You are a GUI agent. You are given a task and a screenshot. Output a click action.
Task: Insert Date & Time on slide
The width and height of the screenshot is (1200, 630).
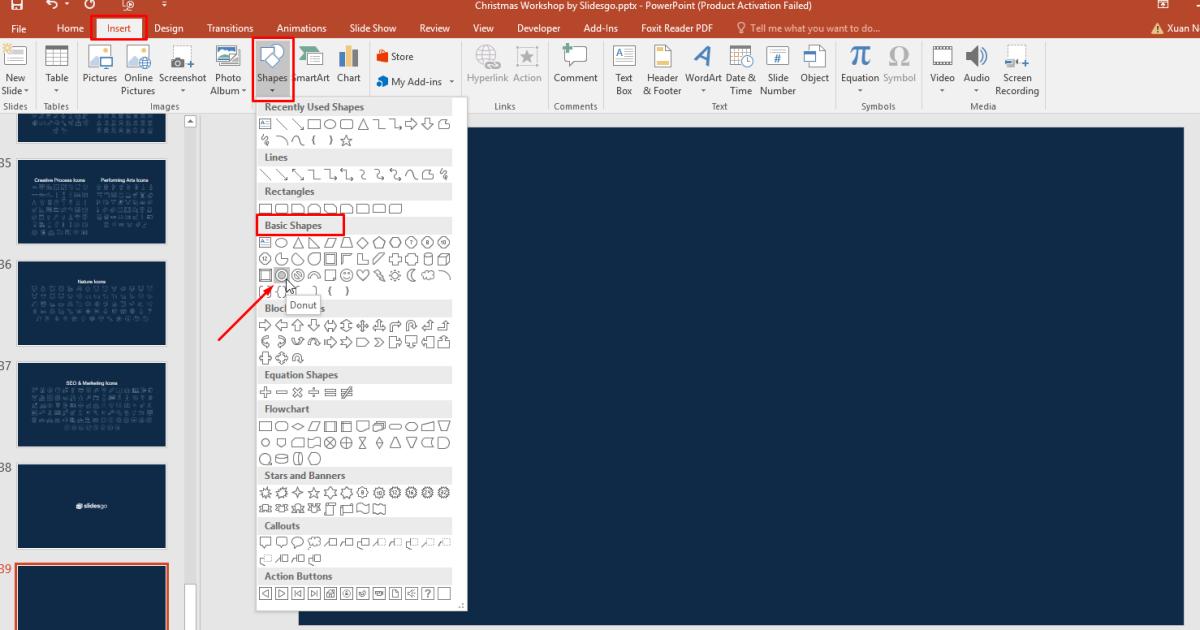click(x=741, y=70)
